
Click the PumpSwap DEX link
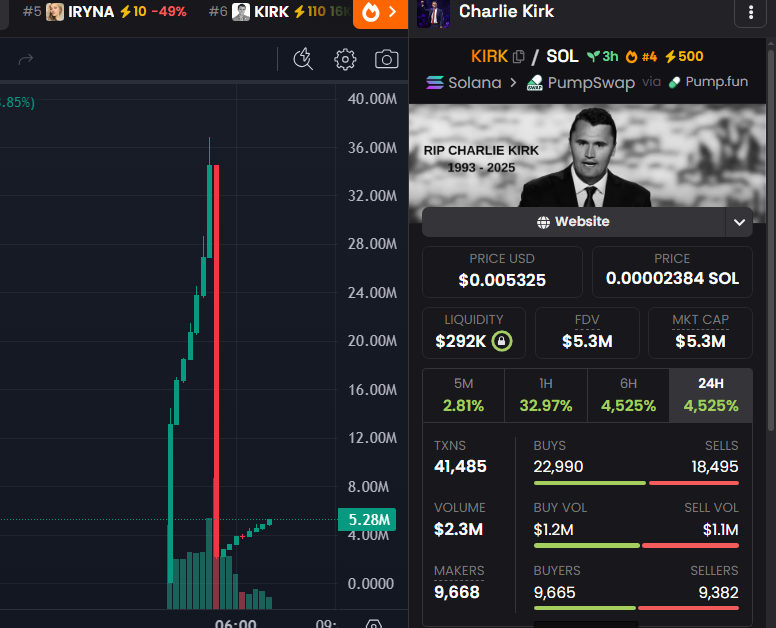pyautogui.click(x=581, y=83)
